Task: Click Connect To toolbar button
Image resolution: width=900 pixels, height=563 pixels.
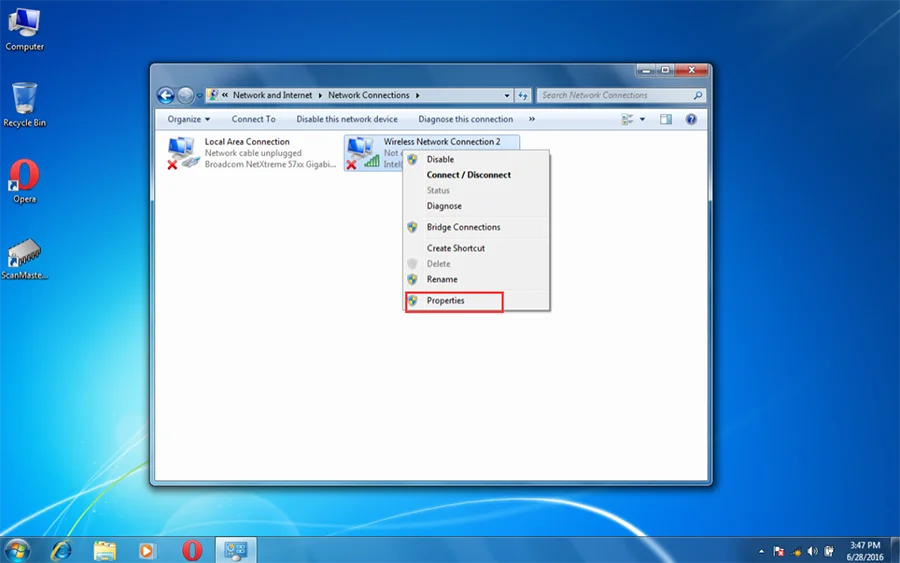Action: (253, 119)
